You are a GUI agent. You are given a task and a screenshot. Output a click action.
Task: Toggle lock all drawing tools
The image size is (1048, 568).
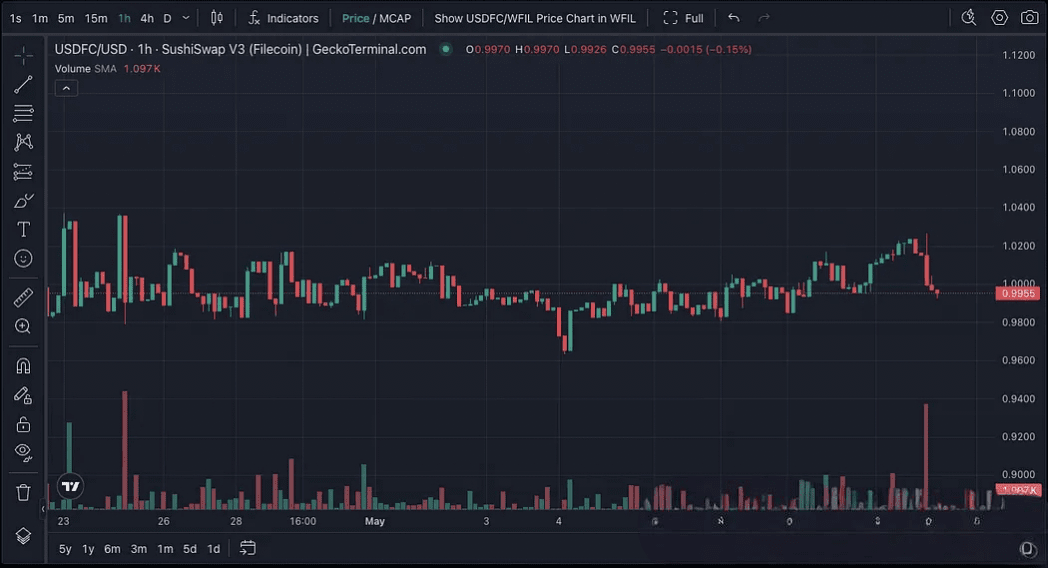[x=23, y=424]
